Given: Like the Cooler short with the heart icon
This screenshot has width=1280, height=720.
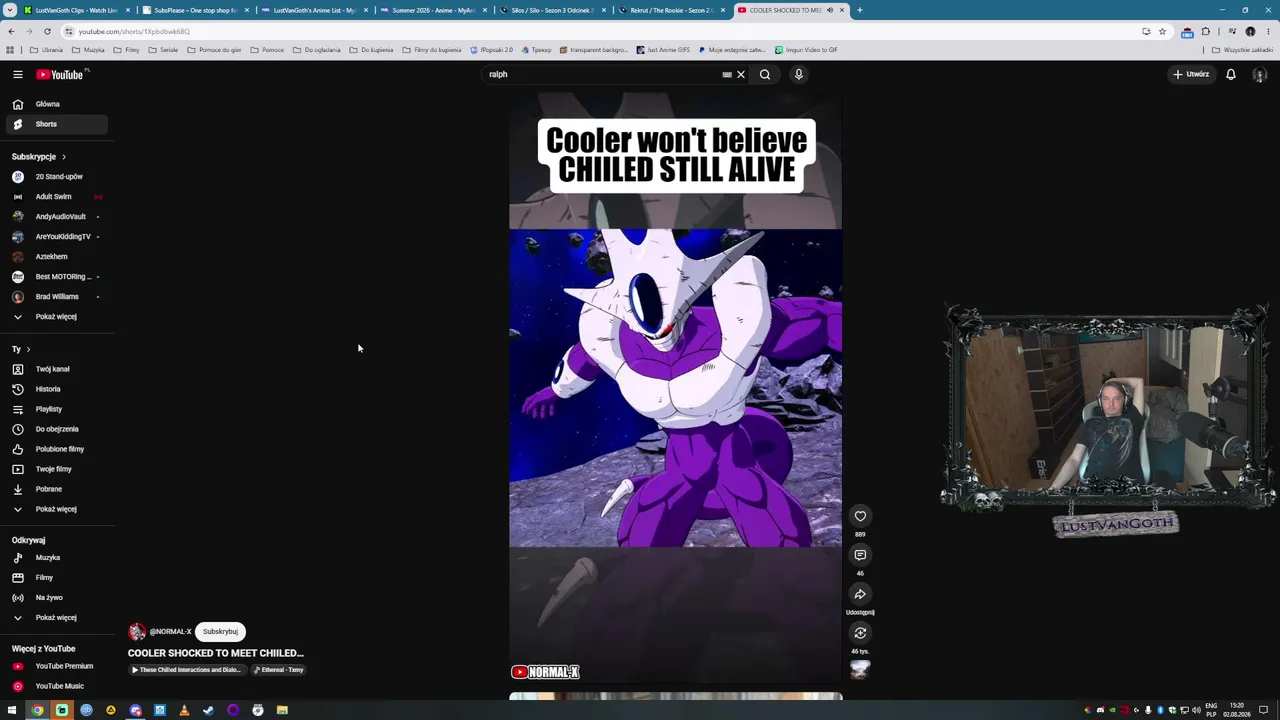Looking at the screenshot, I should (x=860, y=516).
